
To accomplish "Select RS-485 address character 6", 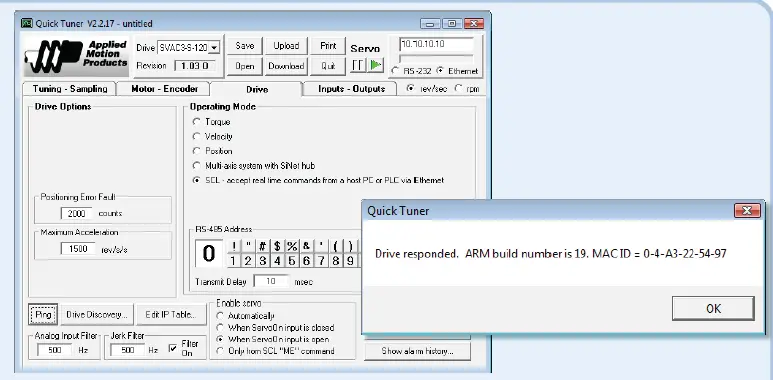I will (x=307, y=261).
